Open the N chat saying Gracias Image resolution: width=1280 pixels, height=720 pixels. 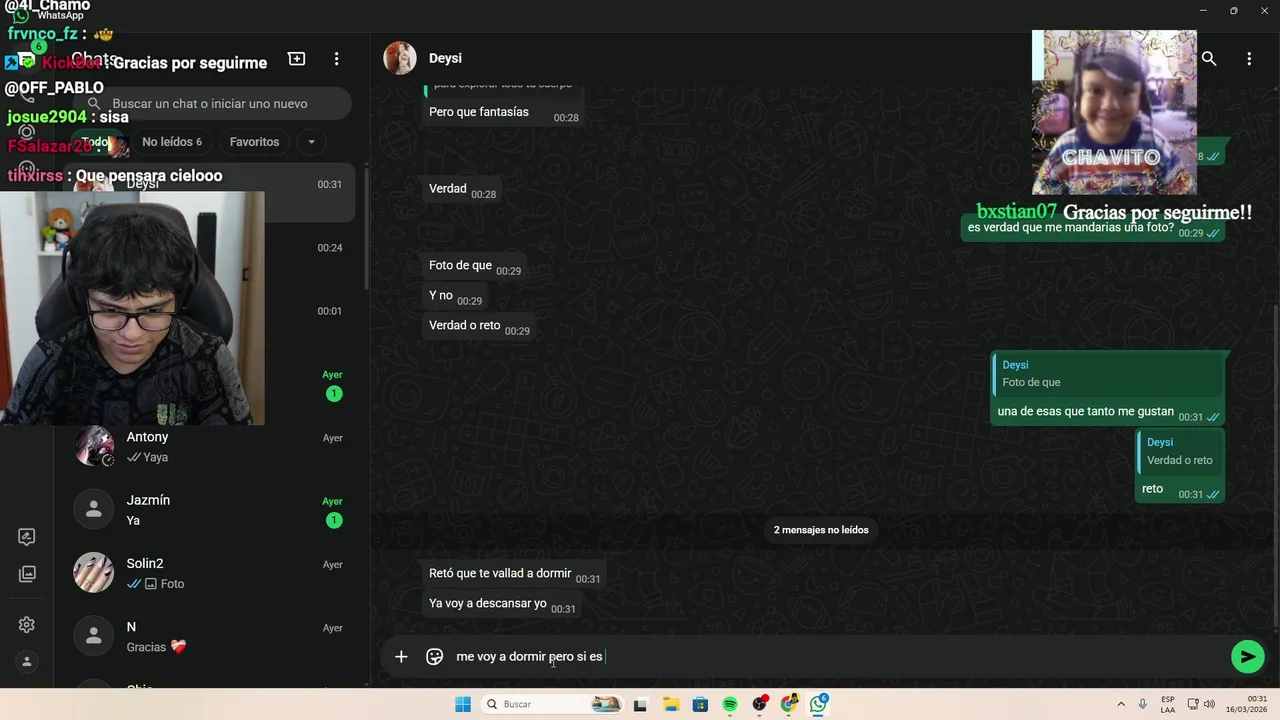pos(210,636)
